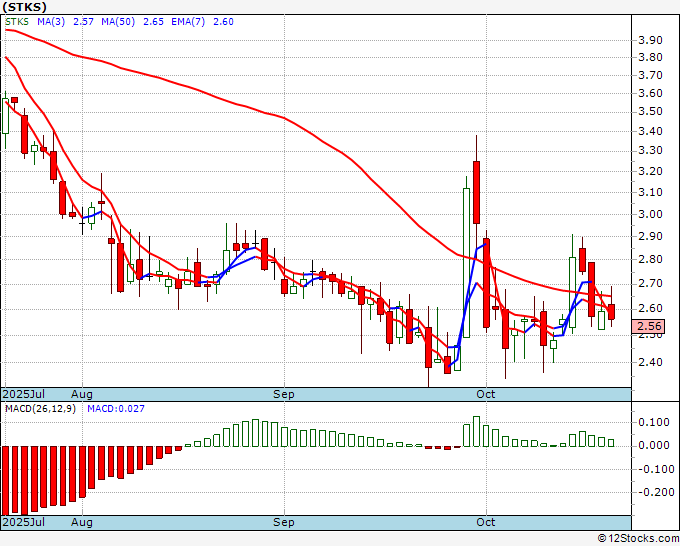Screen dimensions: 680x546
Task: Click the Sep label on price chart axis
Action: coord(284,394)
